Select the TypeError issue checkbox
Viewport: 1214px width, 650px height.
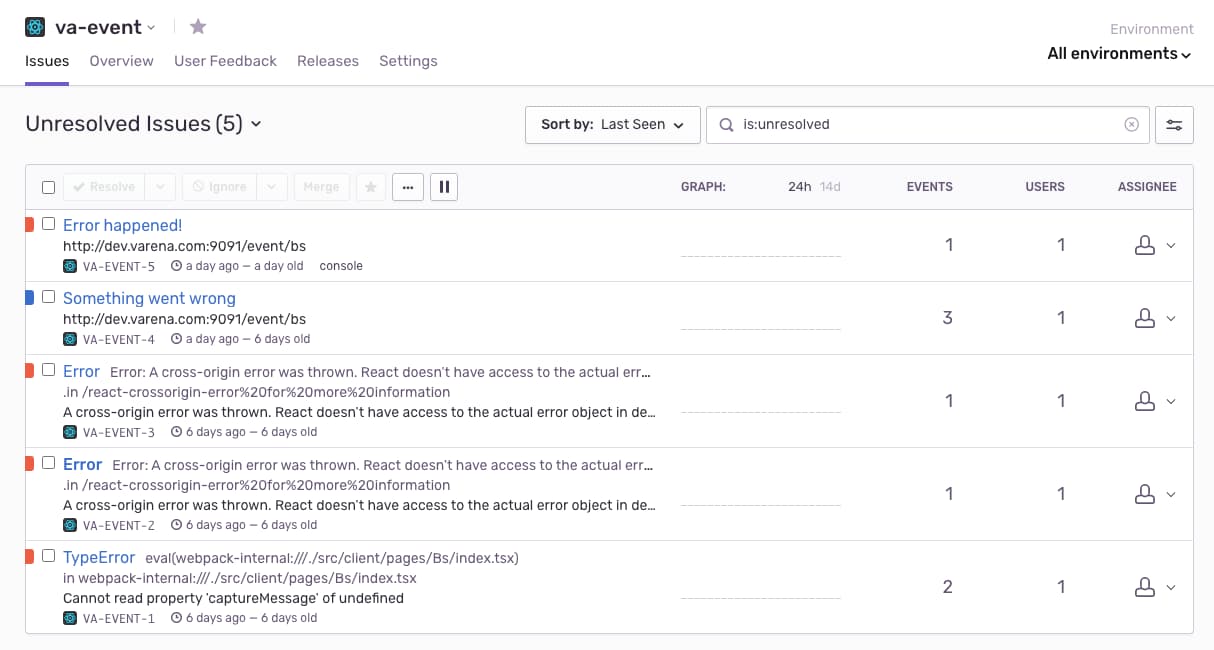[x=48, y=556]
